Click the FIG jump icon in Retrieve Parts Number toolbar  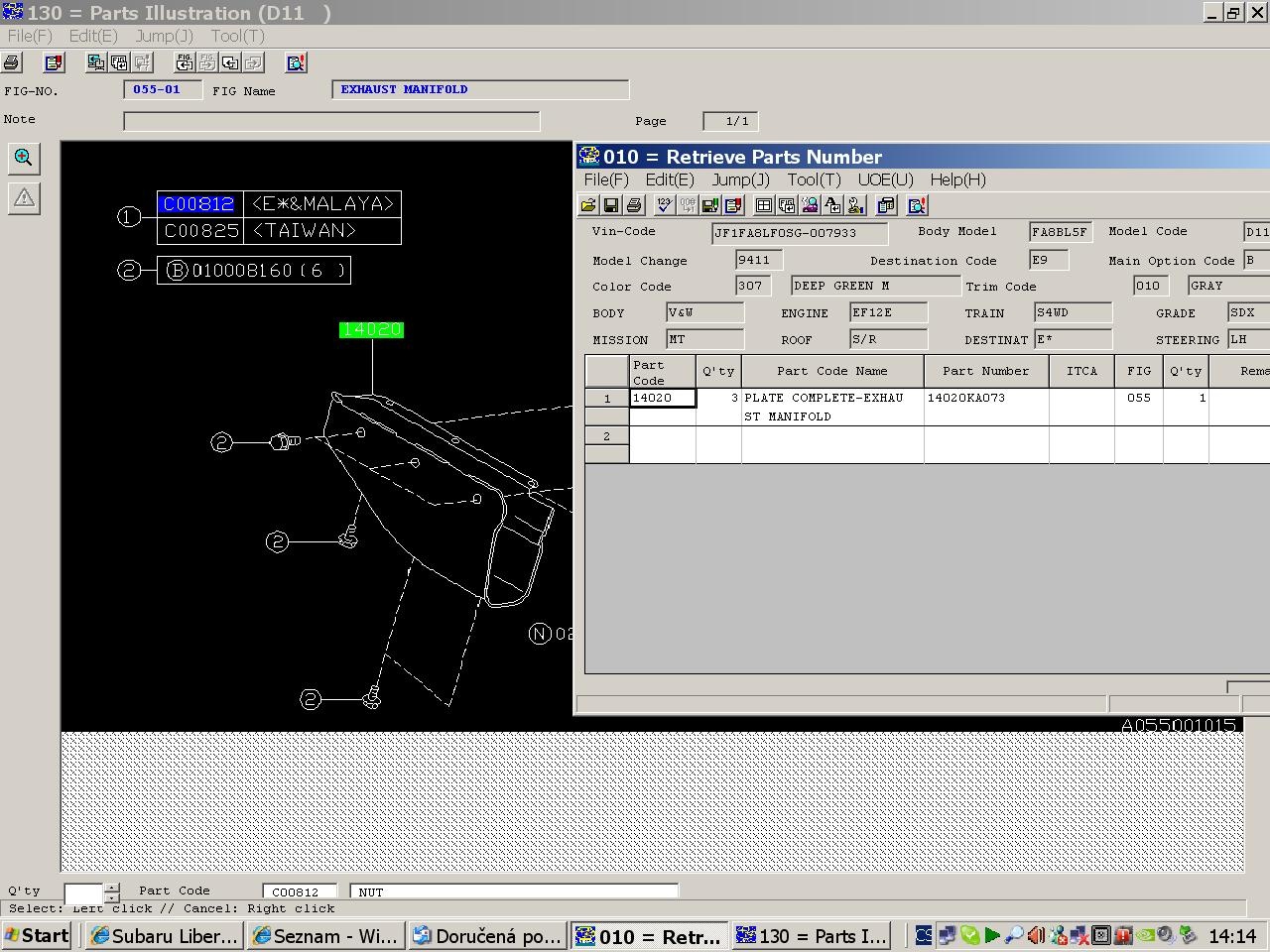pos(787,205)
